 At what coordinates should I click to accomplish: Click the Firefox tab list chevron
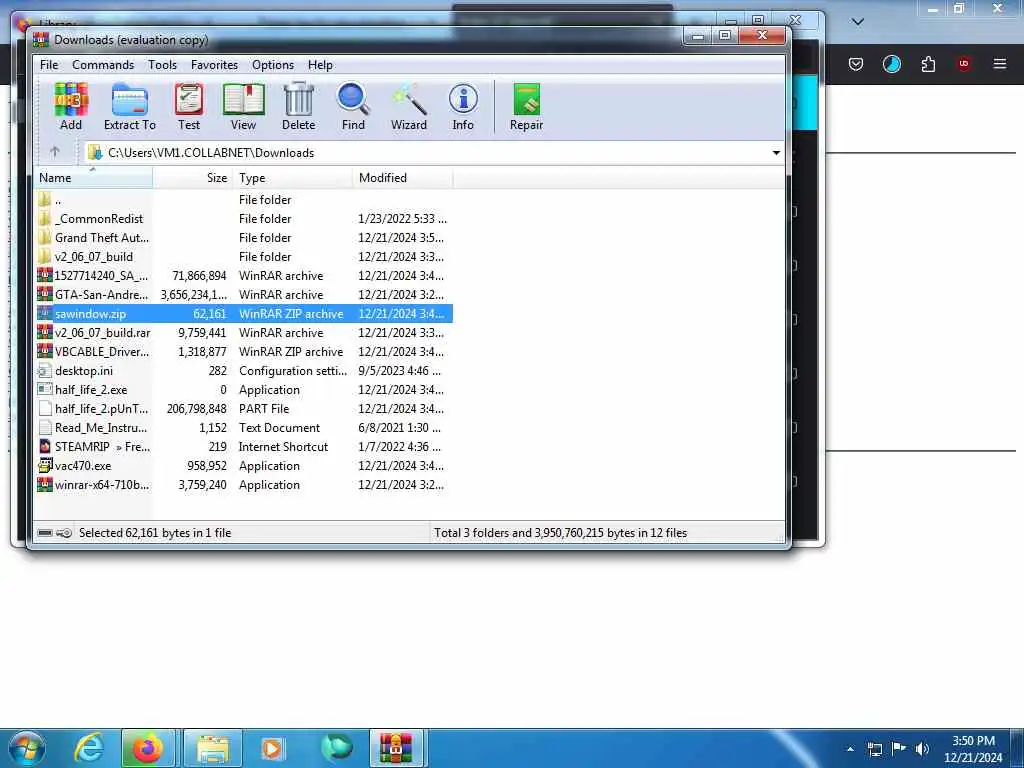858,22
